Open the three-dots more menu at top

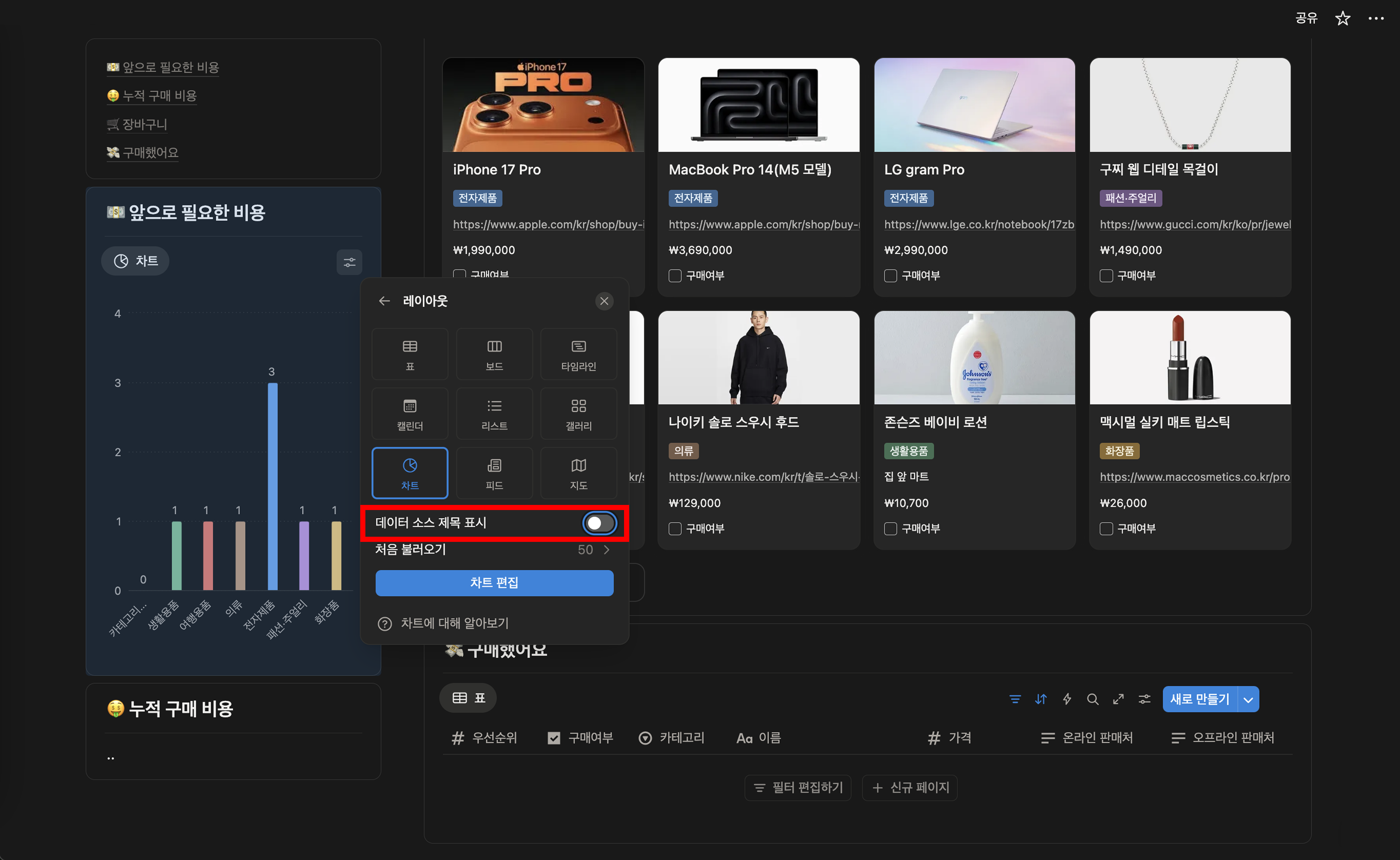click(x=1376, y=18)
